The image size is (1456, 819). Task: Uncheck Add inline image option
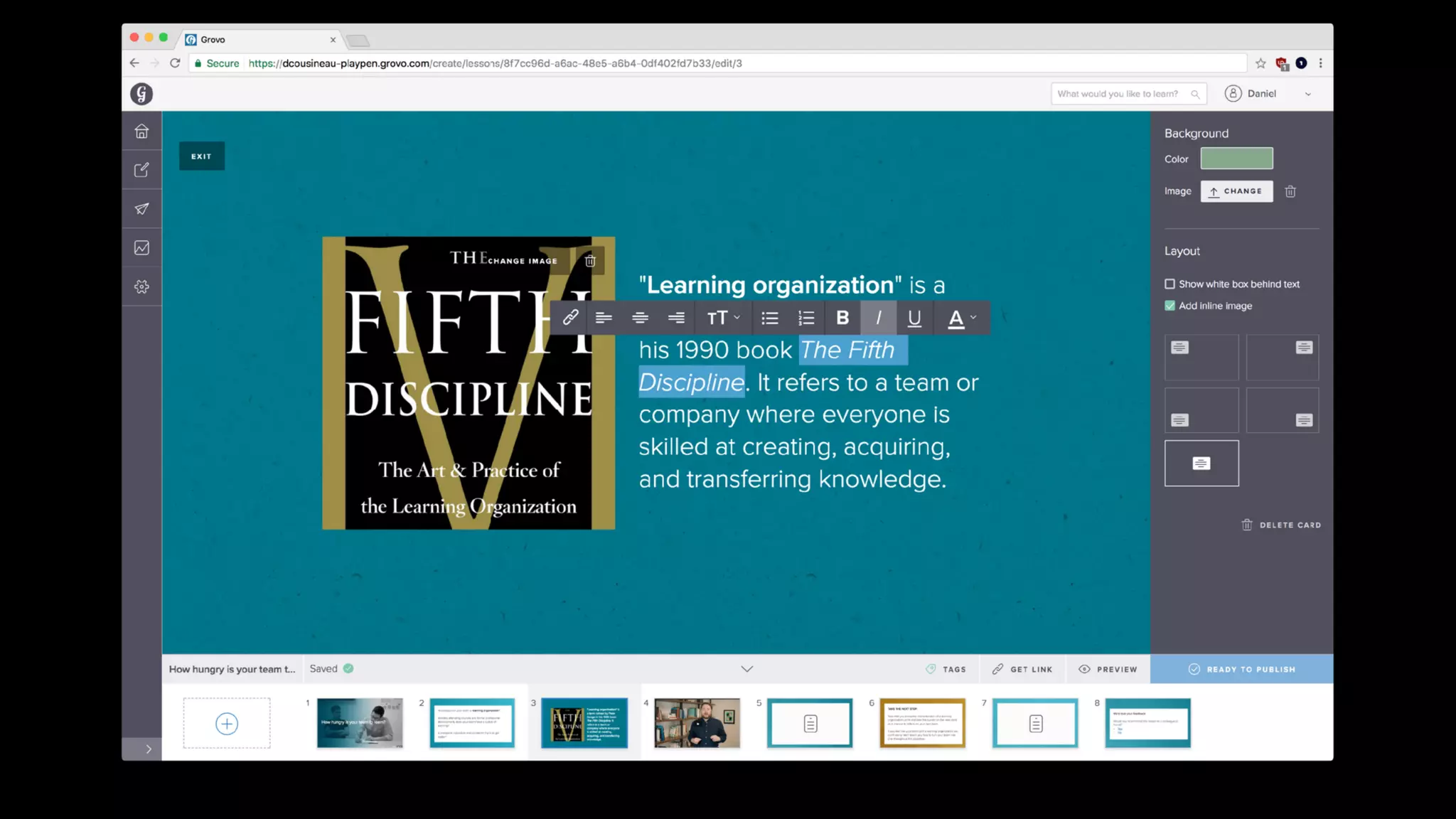[1169, 306]
